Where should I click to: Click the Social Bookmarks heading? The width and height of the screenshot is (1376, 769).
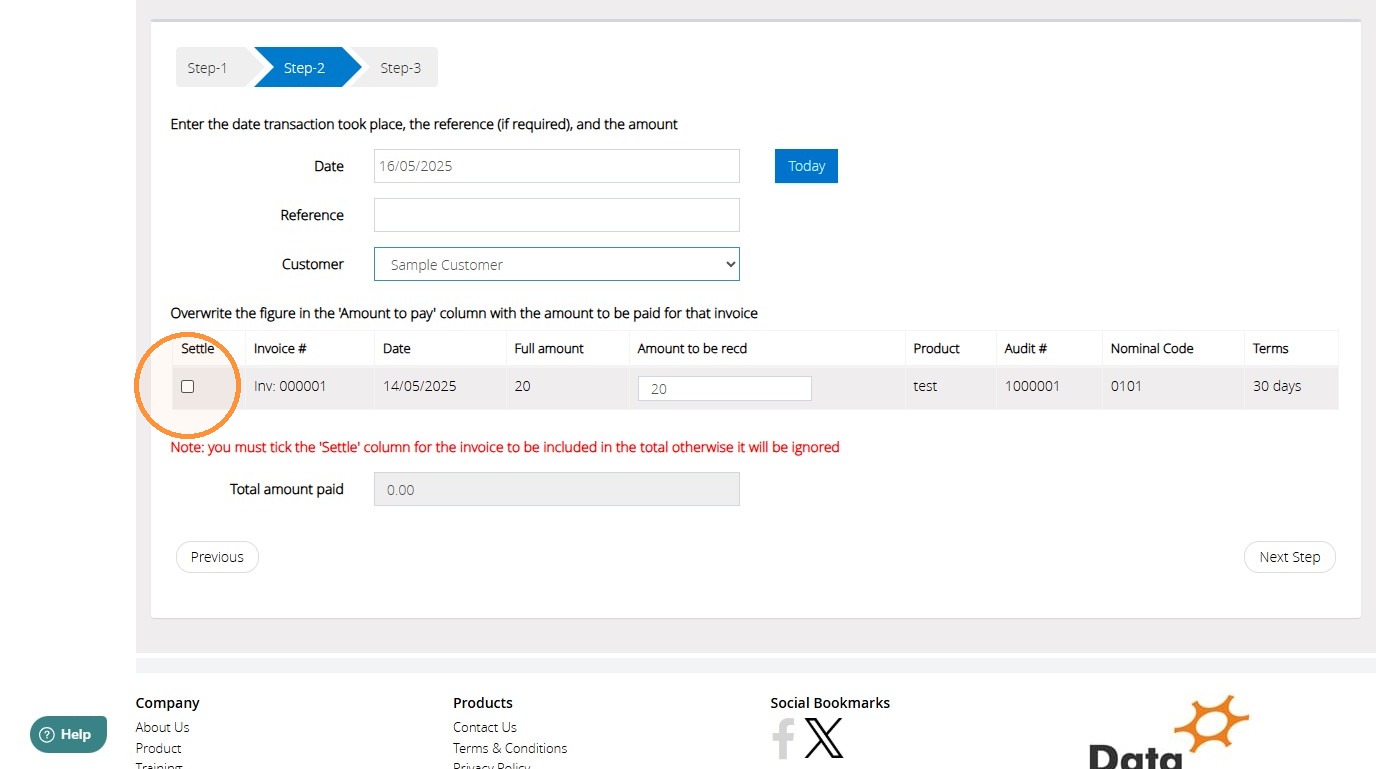tap(830, 703)
